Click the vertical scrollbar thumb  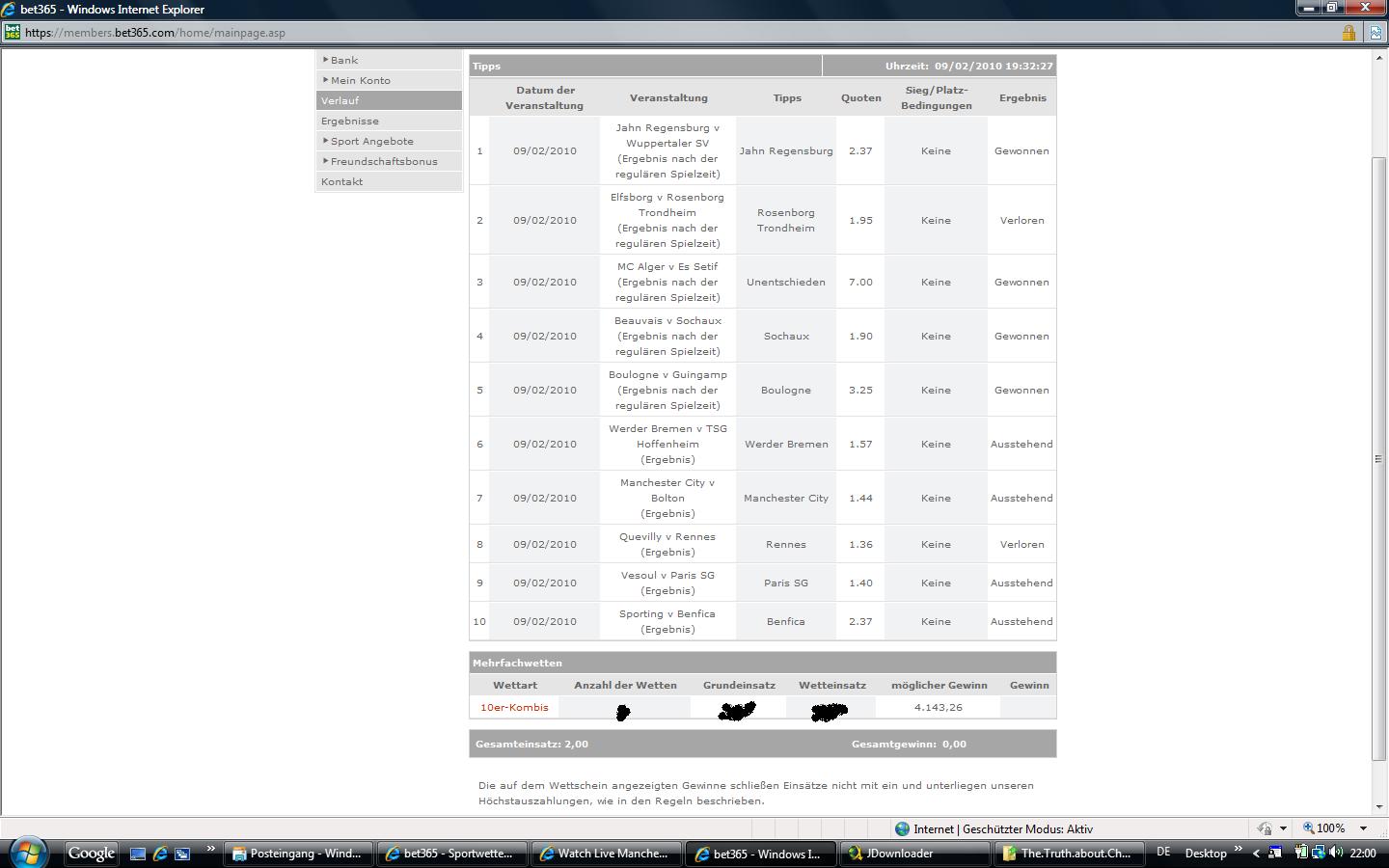point(1378,458)
